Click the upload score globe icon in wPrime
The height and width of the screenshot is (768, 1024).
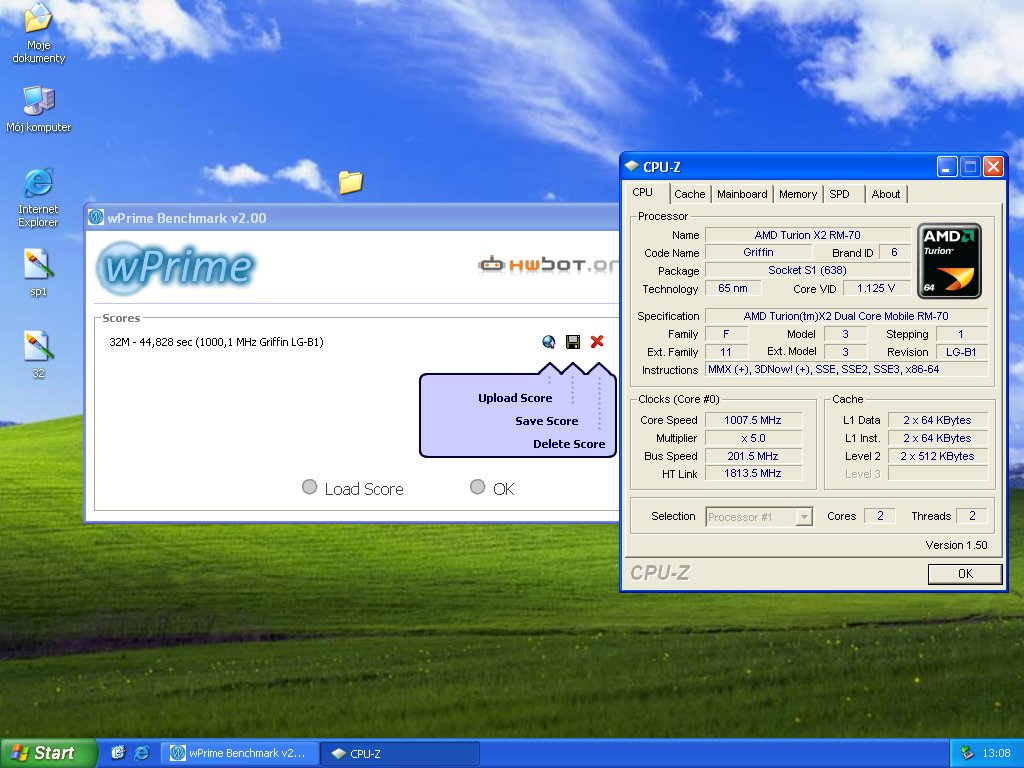tap(549, 342)
